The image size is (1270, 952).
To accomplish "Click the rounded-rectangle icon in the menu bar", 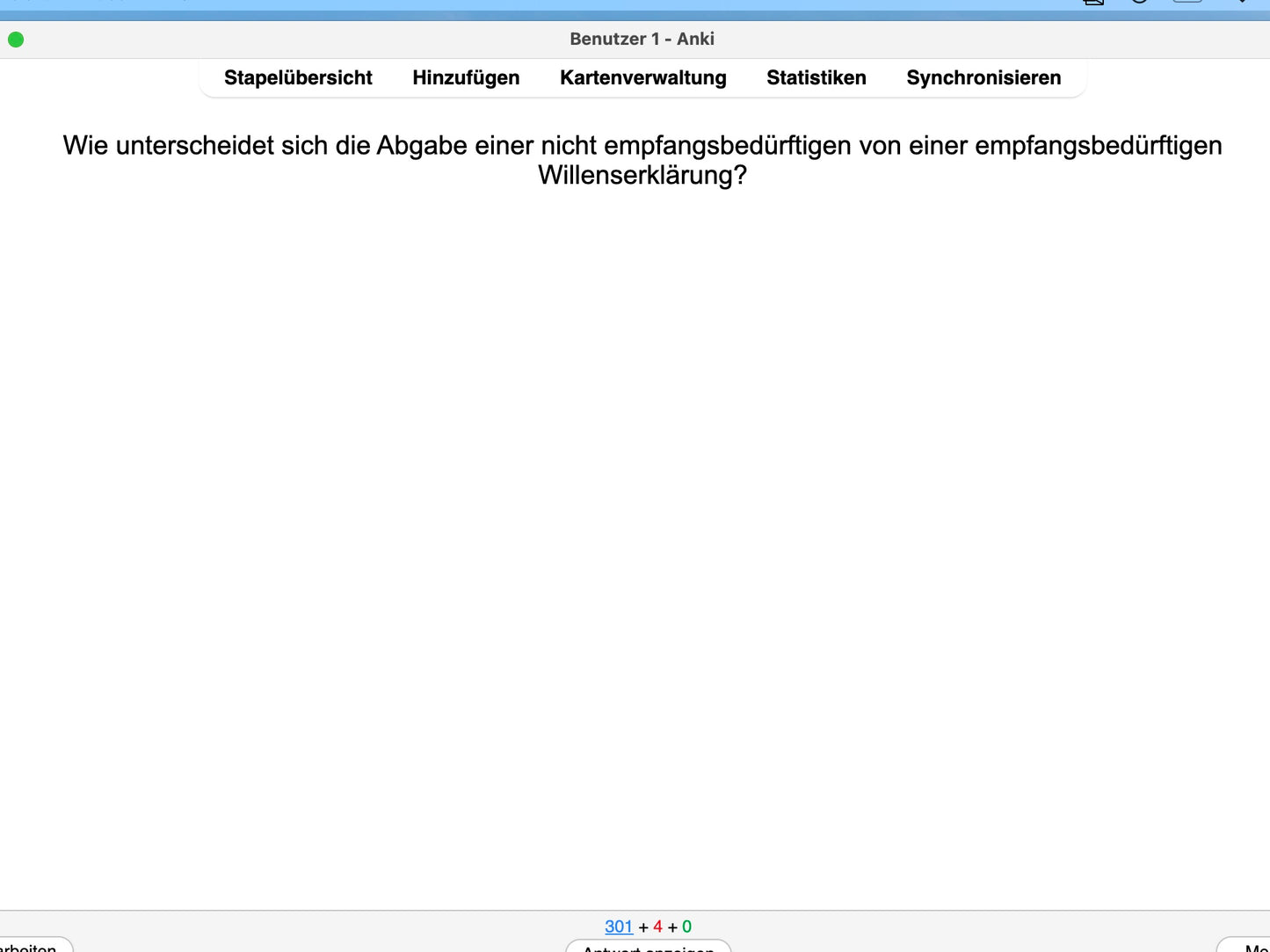I will pyautogui.click(x=1187, y=3).
